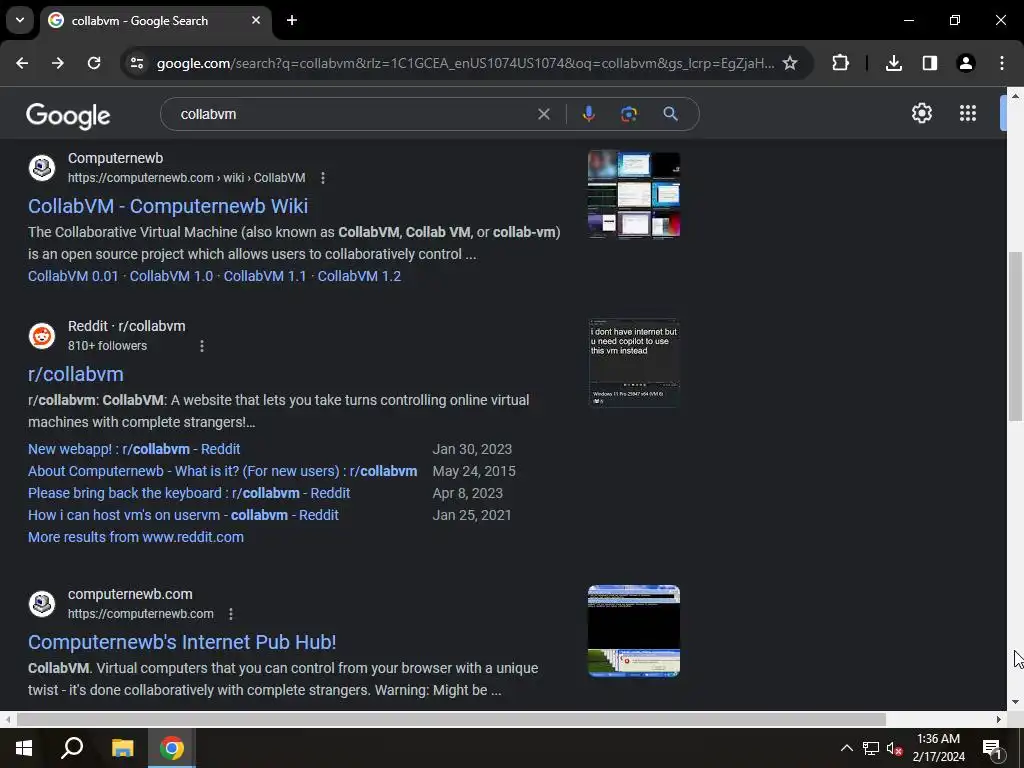This screenshot has width=1024, height=768.
Task: Click the horizontal scrollbar thumb
Action: [x=451, y=720]
